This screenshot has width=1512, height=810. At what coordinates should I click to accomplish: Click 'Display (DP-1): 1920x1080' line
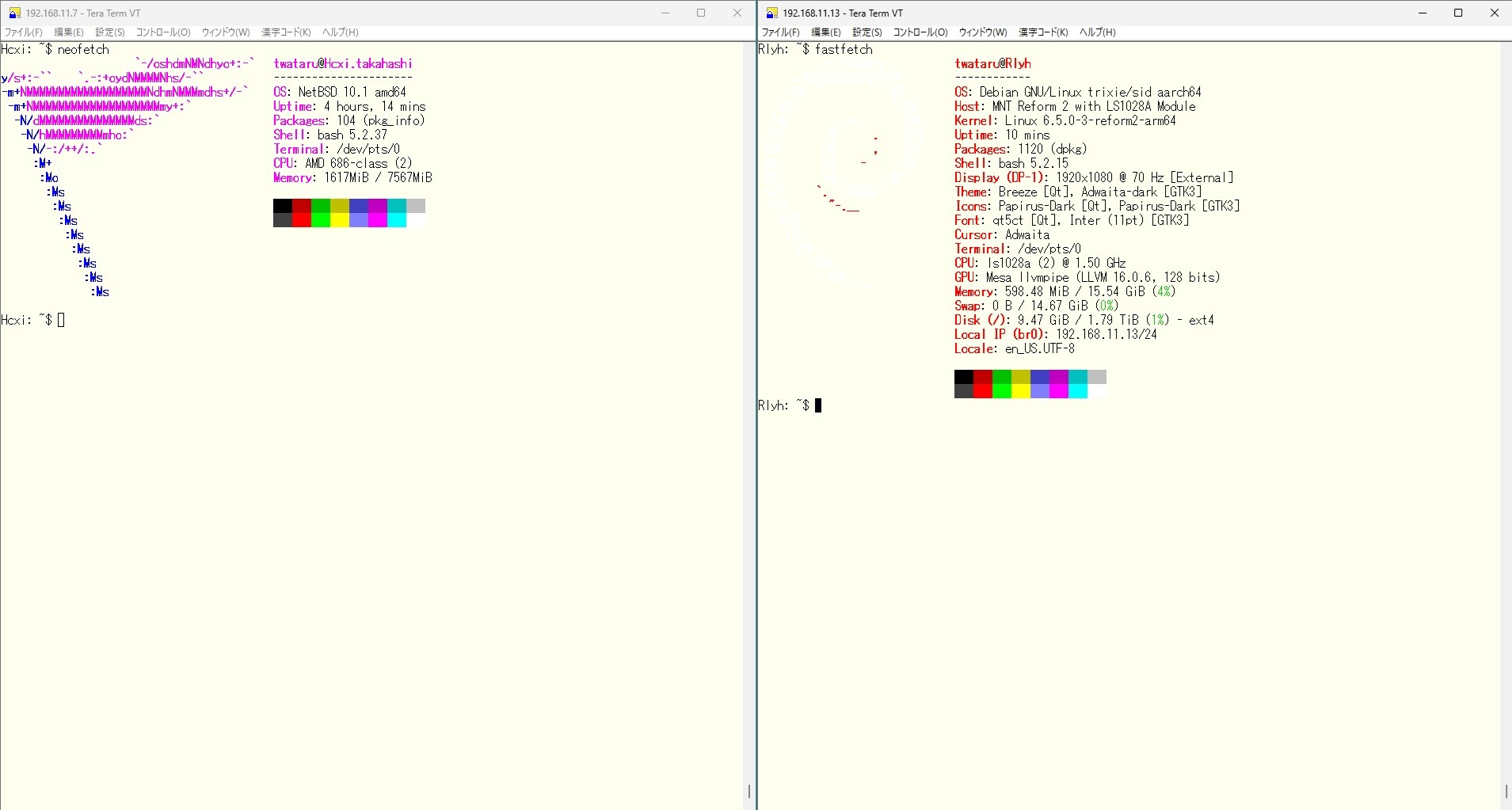pos(1094,177)
